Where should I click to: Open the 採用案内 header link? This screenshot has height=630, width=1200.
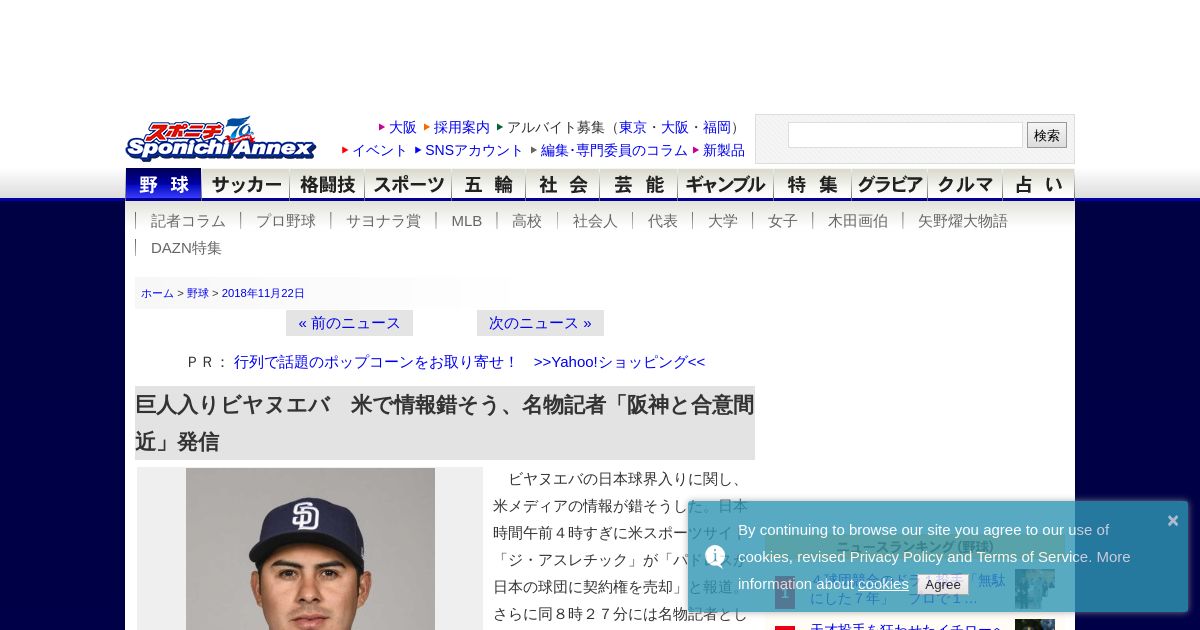click(x=462, y=127)
